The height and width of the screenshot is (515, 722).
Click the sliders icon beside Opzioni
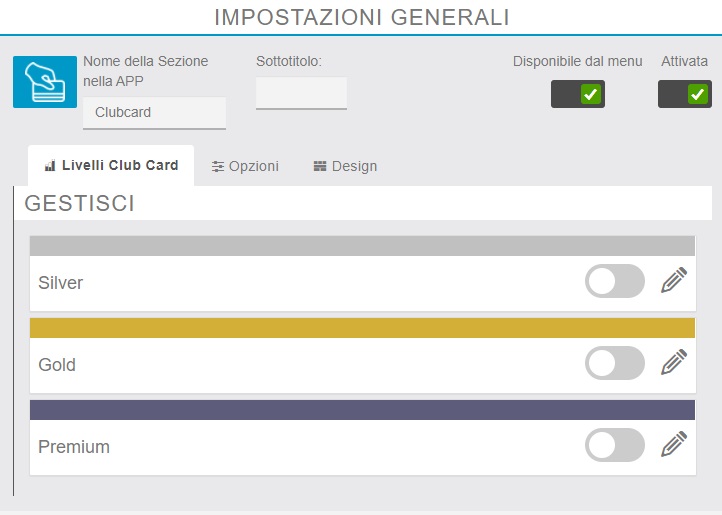(x=218, y=167)
